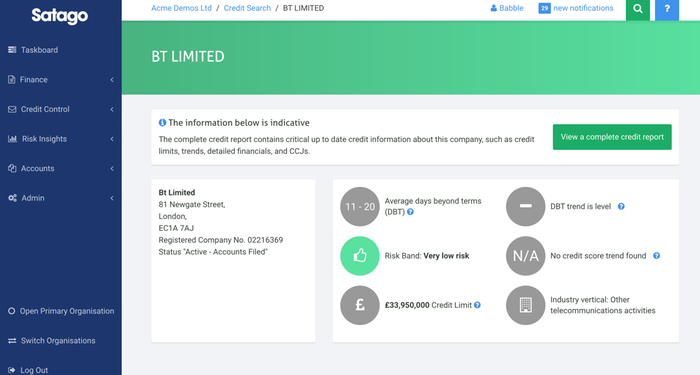This screenshot has height=375, width=700.
Task: Select Credit Control in the sidebar
Action: pyautogui.click(x=45, y=109)
